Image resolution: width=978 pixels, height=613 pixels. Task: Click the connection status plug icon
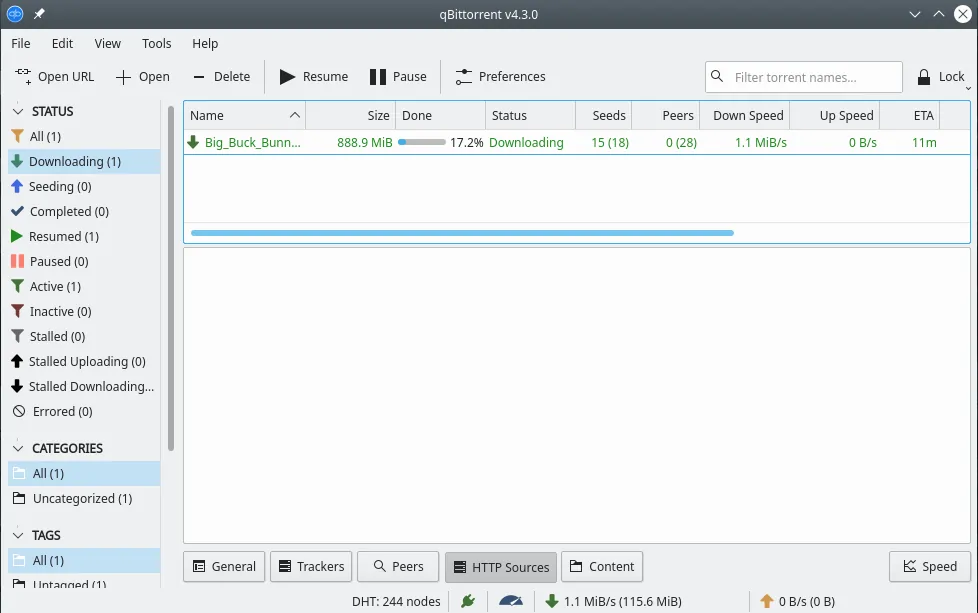pyautogui.click(x=468, y=601)
